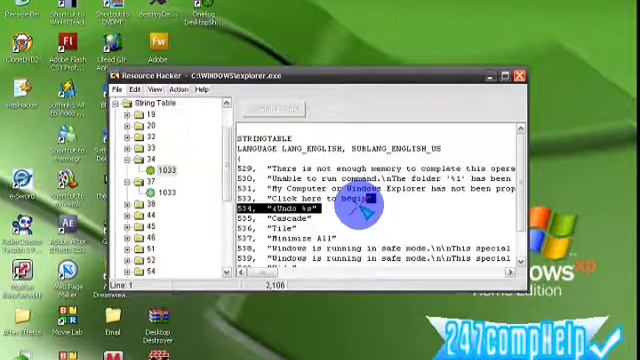Select the folder 54 tree item
Screen dimensions: 640x360
click(x=151, y=271)
